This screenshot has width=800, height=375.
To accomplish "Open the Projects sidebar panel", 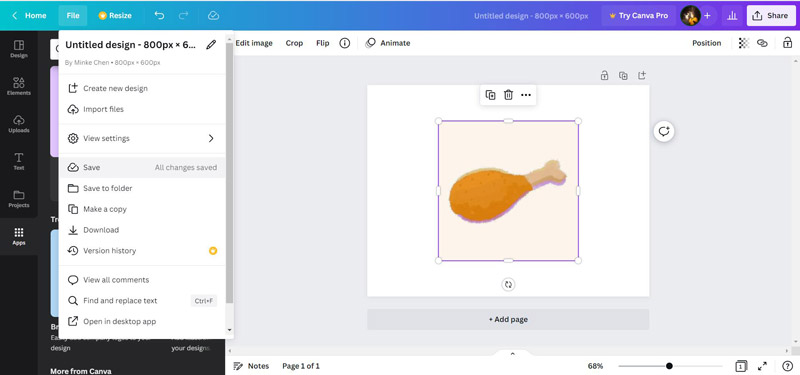I will point(19,199).
